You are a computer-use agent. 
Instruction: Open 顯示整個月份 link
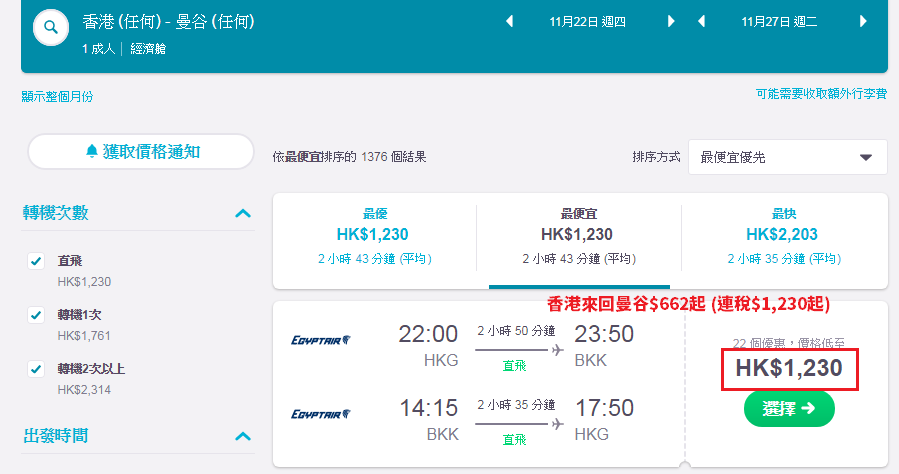[57, 96]
